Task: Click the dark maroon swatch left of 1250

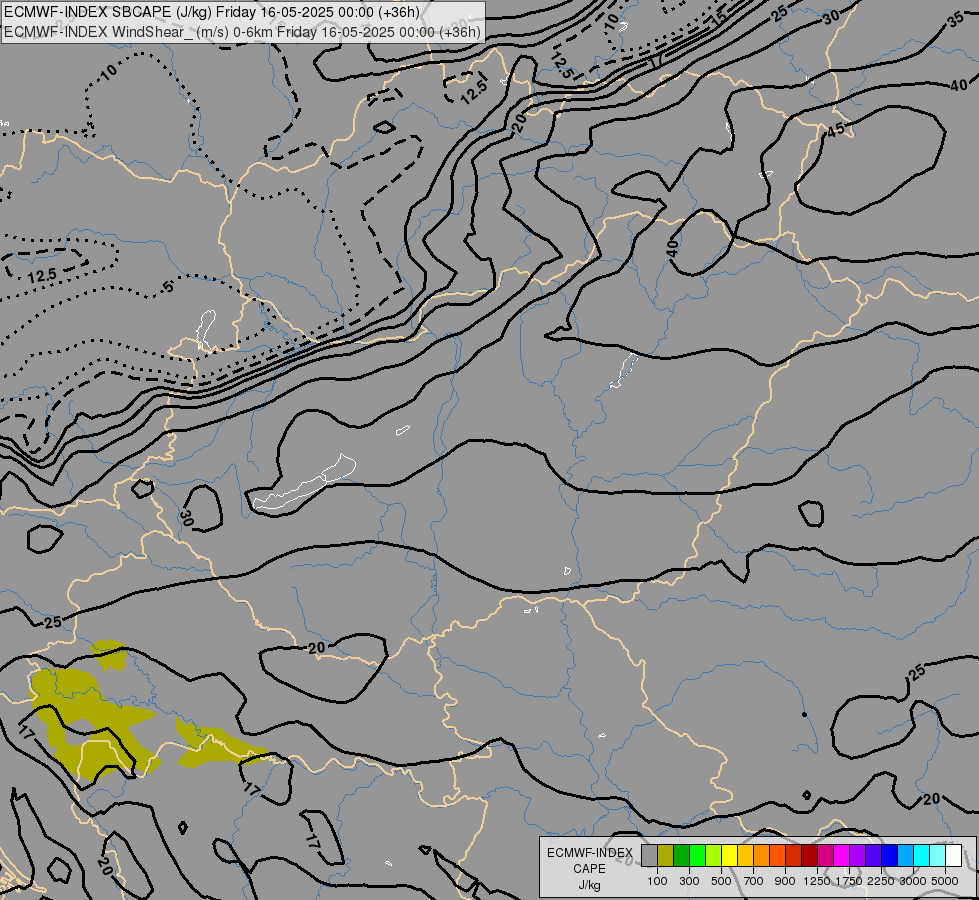Action: coord(810,855)
